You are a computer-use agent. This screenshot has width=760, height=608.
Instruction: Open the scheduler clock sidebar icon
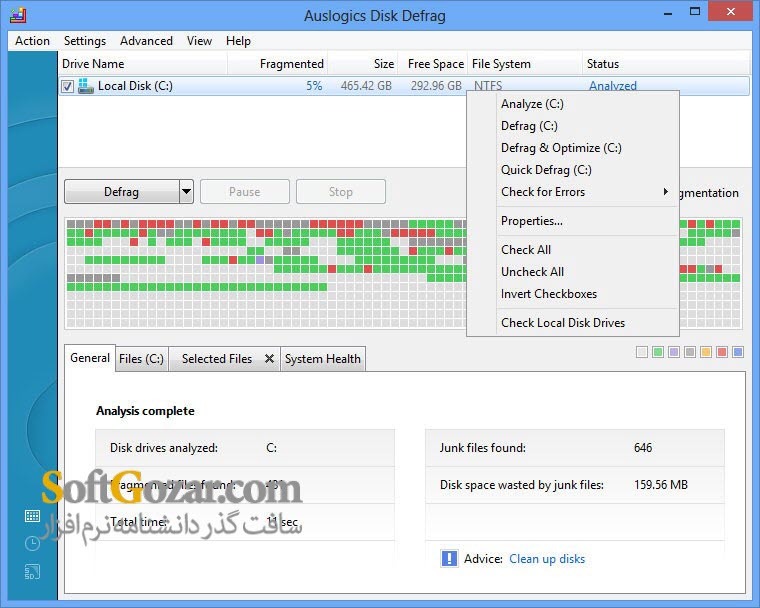pyautogui.click(x=32, y=544)
